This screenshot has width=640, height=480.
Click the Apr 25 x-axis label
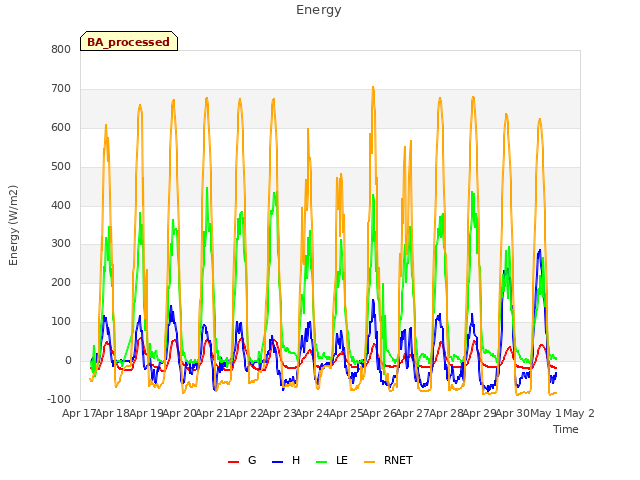pos(346,413)
